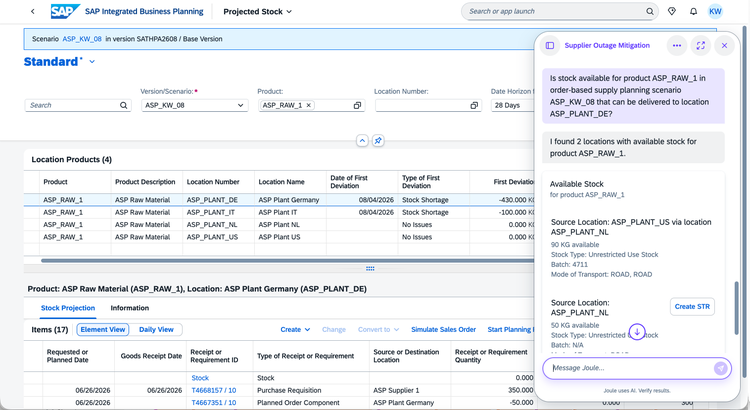
Task: Switch to the Information tab
Action: pyautogui.click(x=130, y=308)
